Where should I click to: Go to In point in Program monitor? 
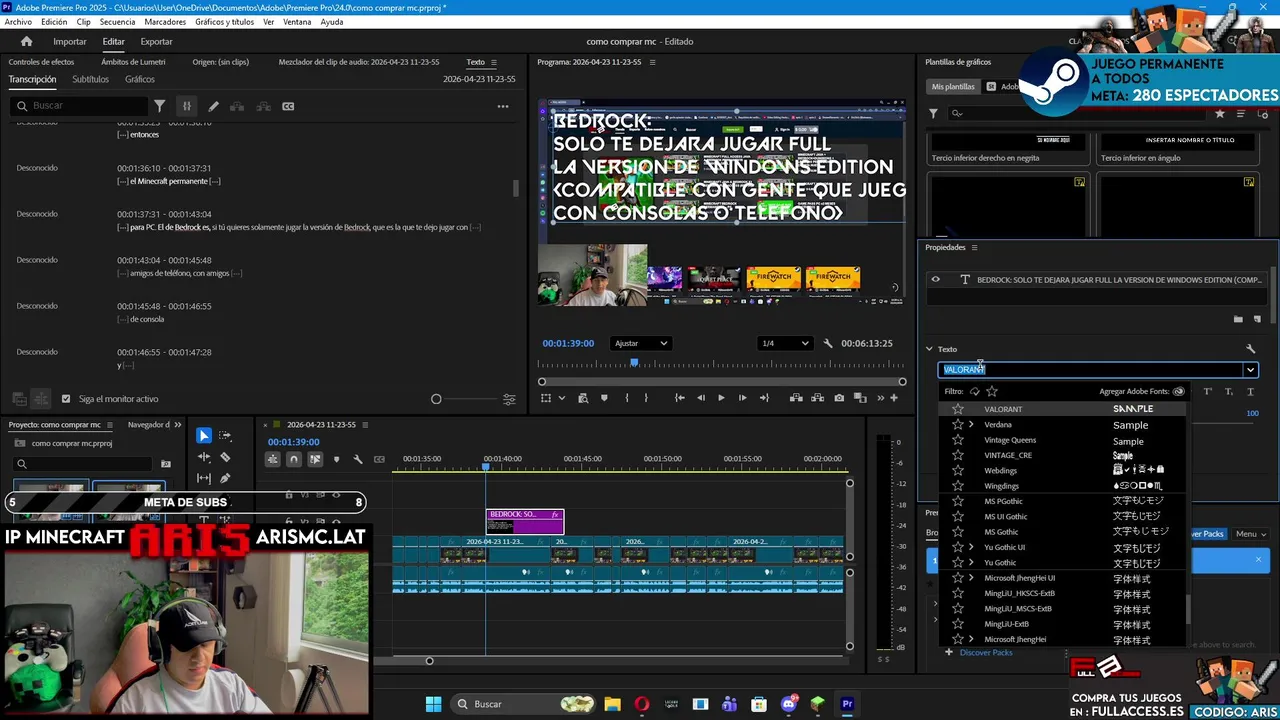point(680,398)
